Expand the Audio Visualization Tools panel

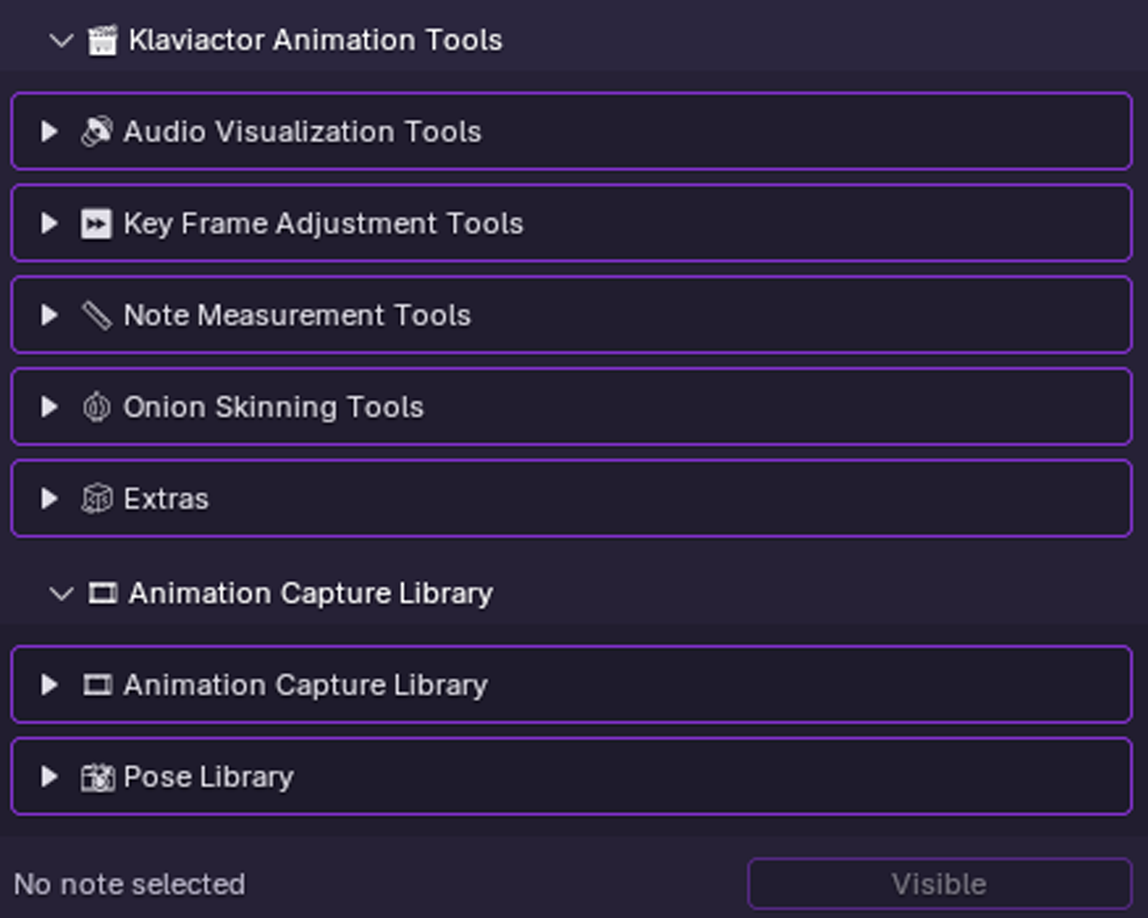(47, 131)
